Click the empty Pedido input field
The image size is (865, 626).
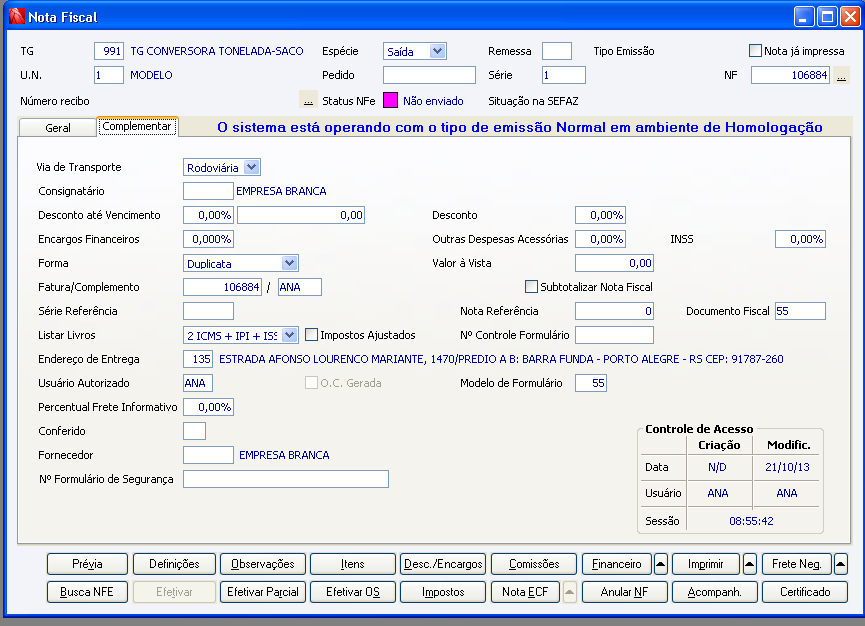coord(429,75)
